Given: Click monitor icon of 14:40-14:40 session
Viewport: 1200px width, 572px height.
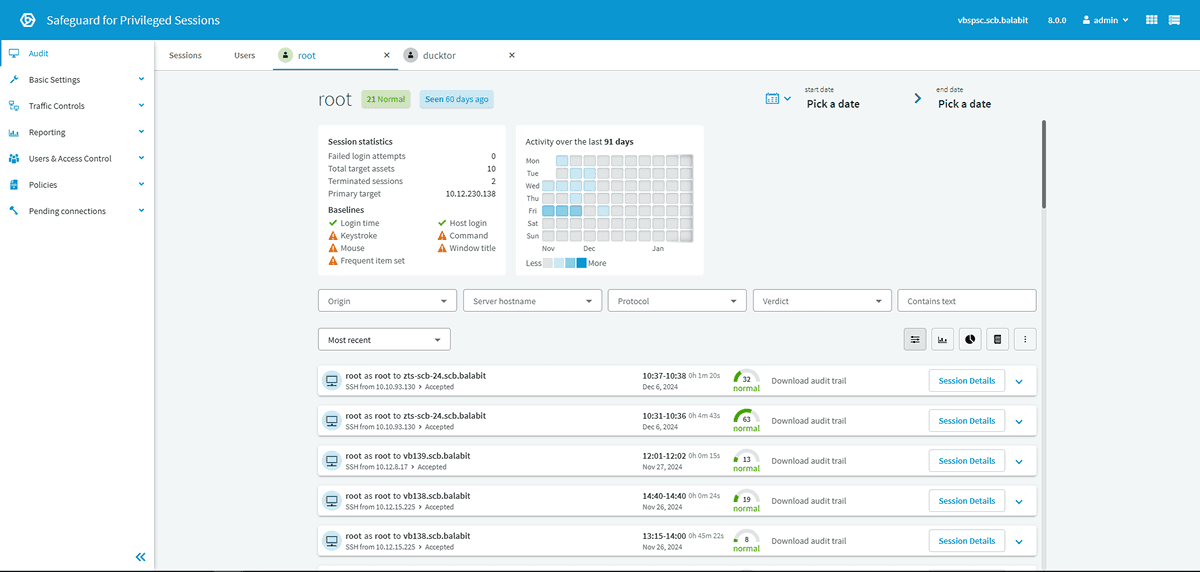Looking at the screenshot, I should [331, 500].
